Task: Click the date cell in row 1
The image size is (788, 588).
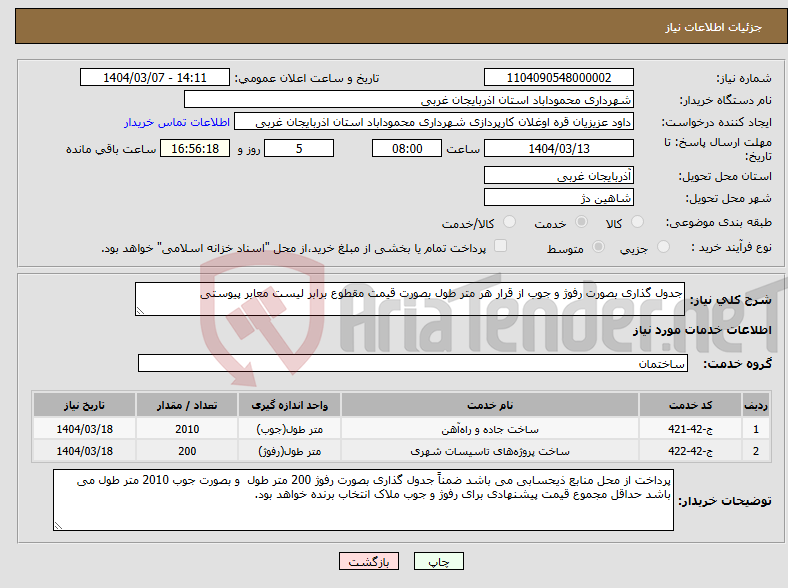Action: 84,429
